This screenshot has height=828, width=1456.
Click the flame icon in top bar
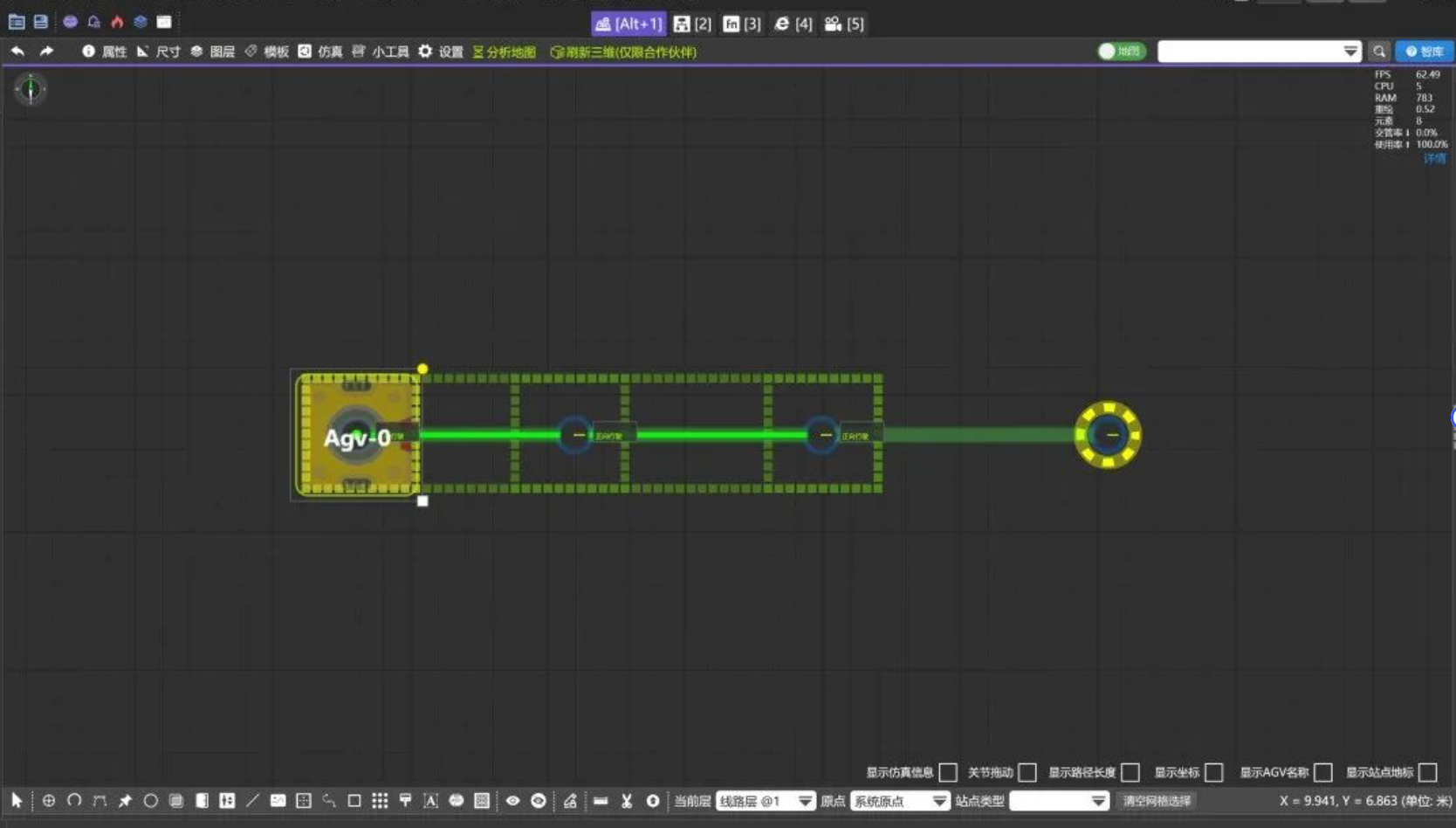point(117,22)
